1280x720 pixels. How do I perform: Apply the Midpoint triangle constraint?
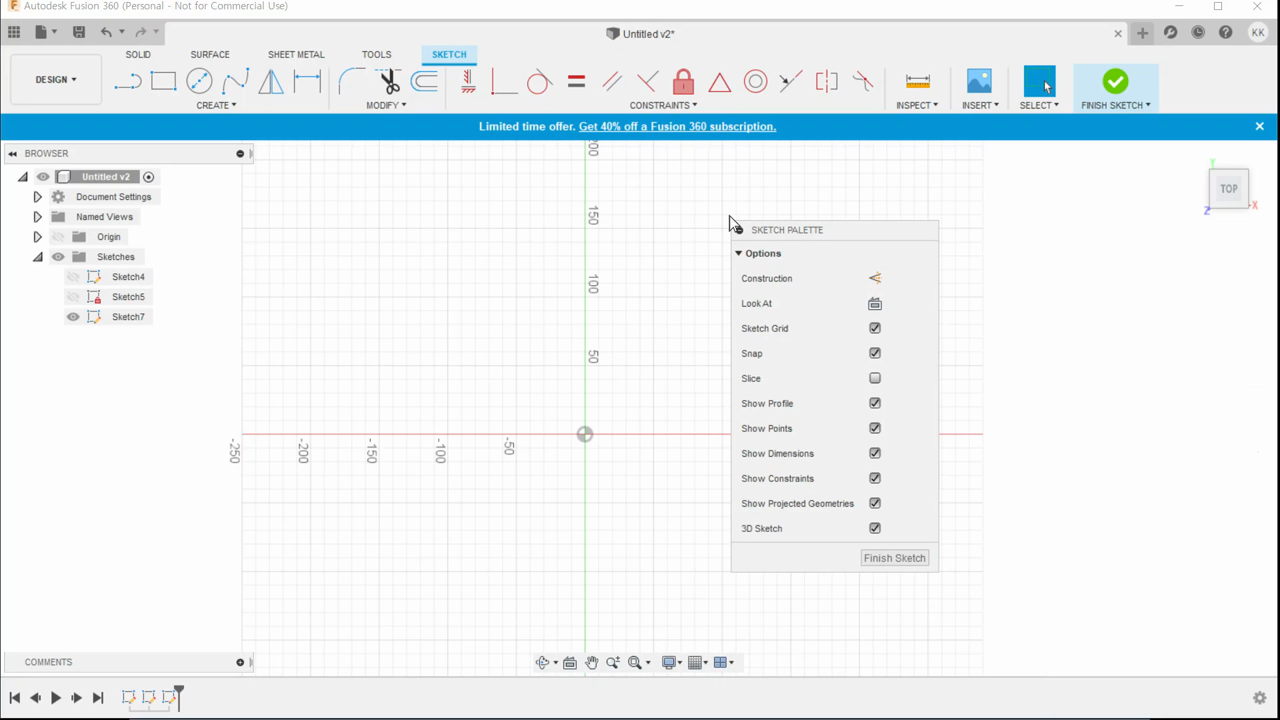[719, 82]
